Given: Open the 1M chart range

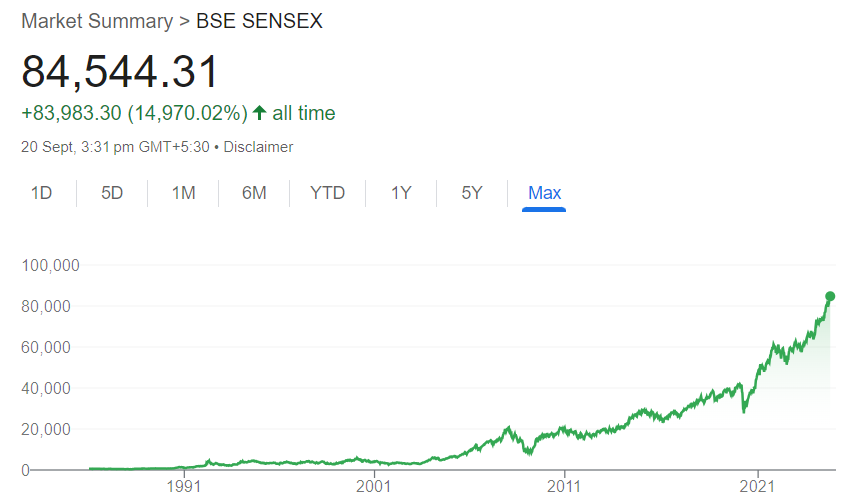Looking at the screenshot, I should coord(183,193).
